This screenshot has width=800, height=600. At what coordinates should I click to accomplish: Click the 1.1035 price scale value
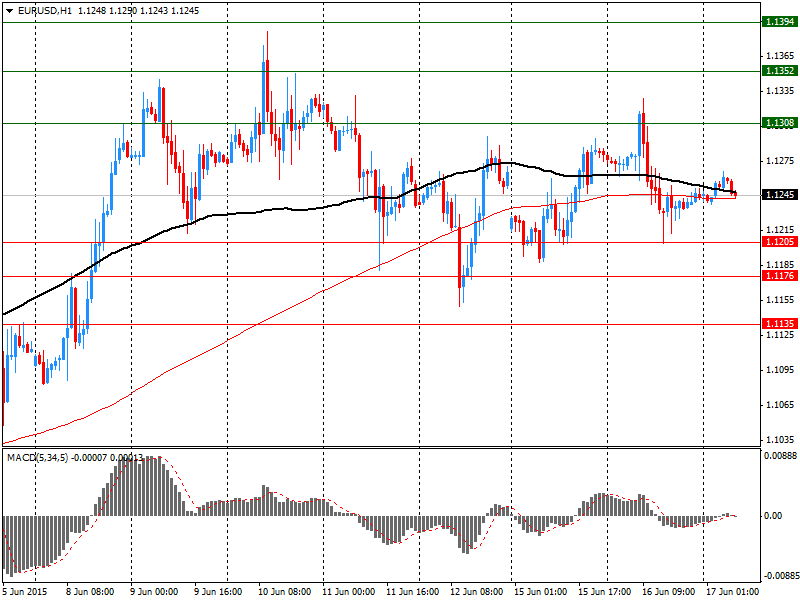click(x=780, y=440)
